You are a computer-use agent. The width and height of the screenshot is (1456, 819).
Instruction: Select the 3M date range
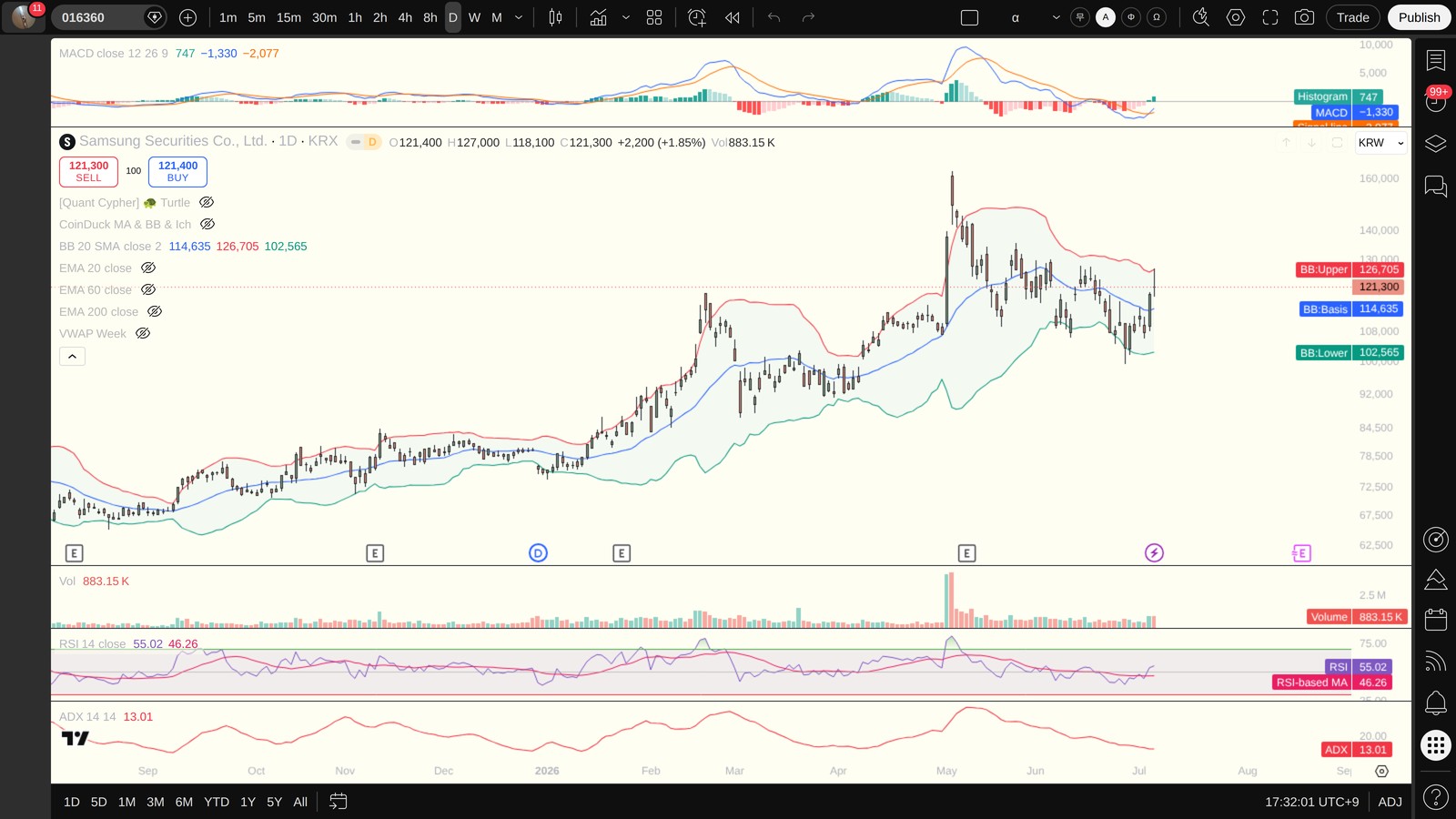point(156,802)
